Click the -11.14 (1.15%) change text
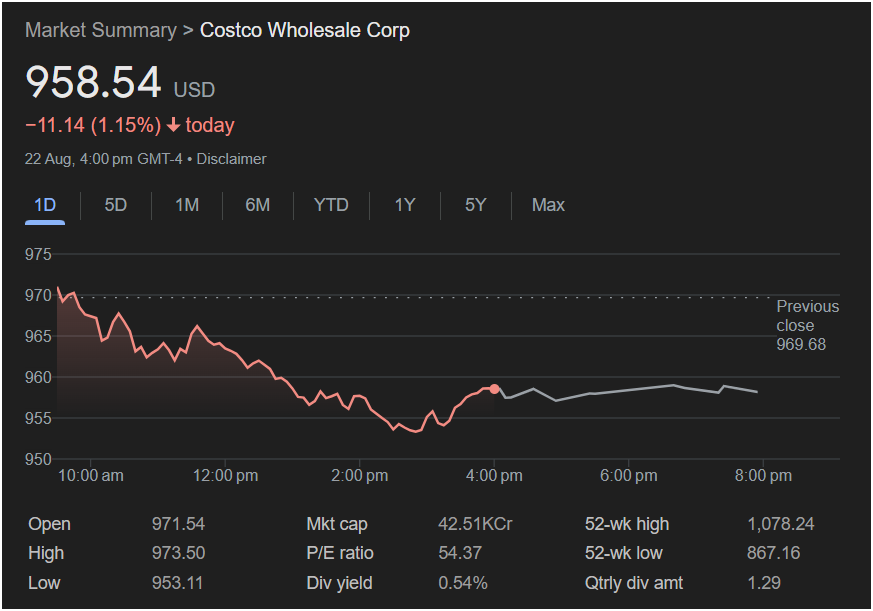Viewport: 873px width, 611px height. coord(93,126)
